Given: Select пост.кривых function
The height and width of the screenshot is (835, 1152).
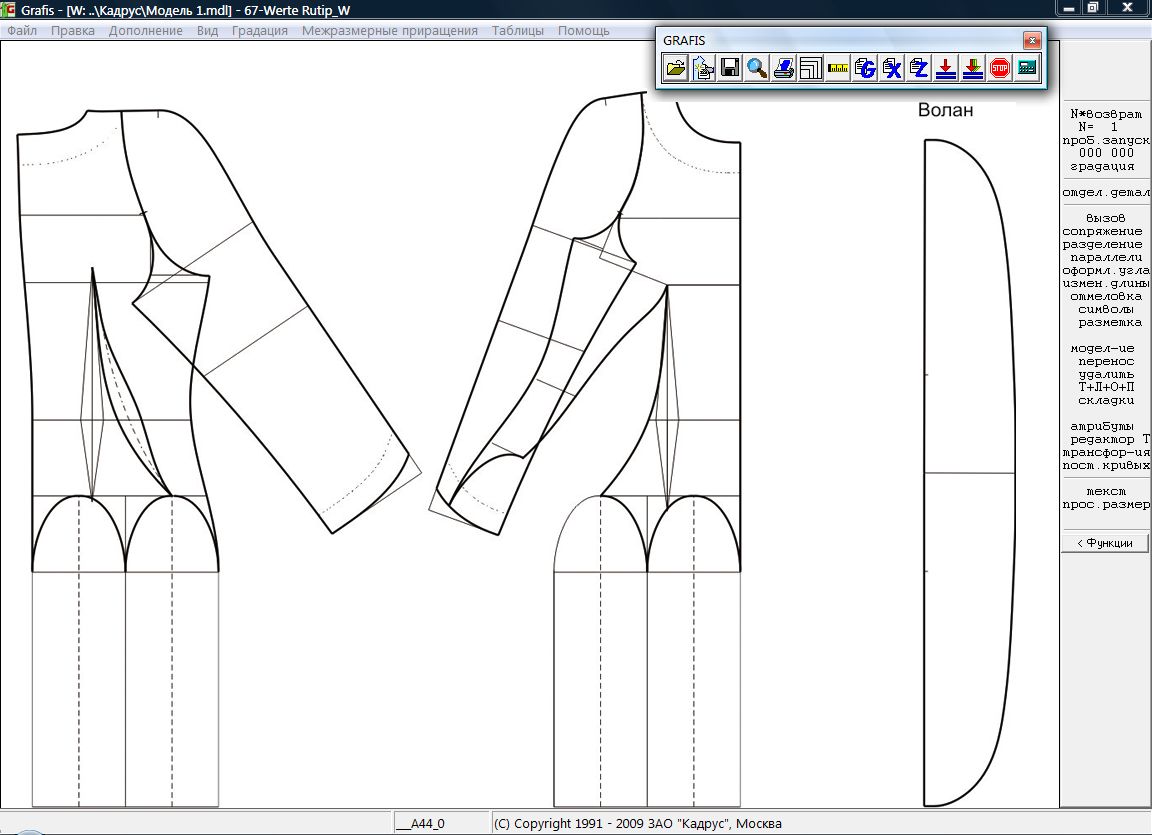Looking at the screenshot, I should pyautogui.click(x=1106, y=466).
